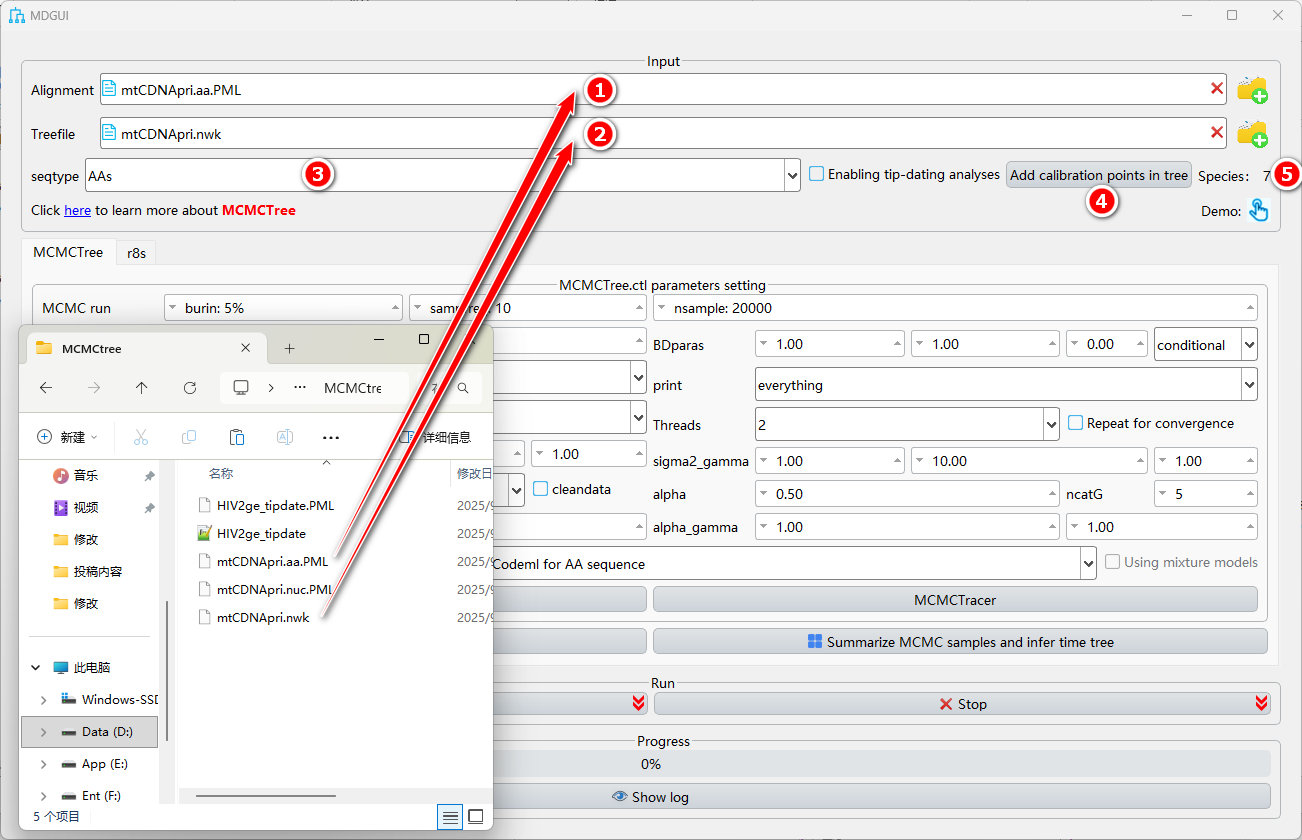Clear the Alignment file with red X
This screenshot has width=1302, height=840.
(x=1217, y=89)
